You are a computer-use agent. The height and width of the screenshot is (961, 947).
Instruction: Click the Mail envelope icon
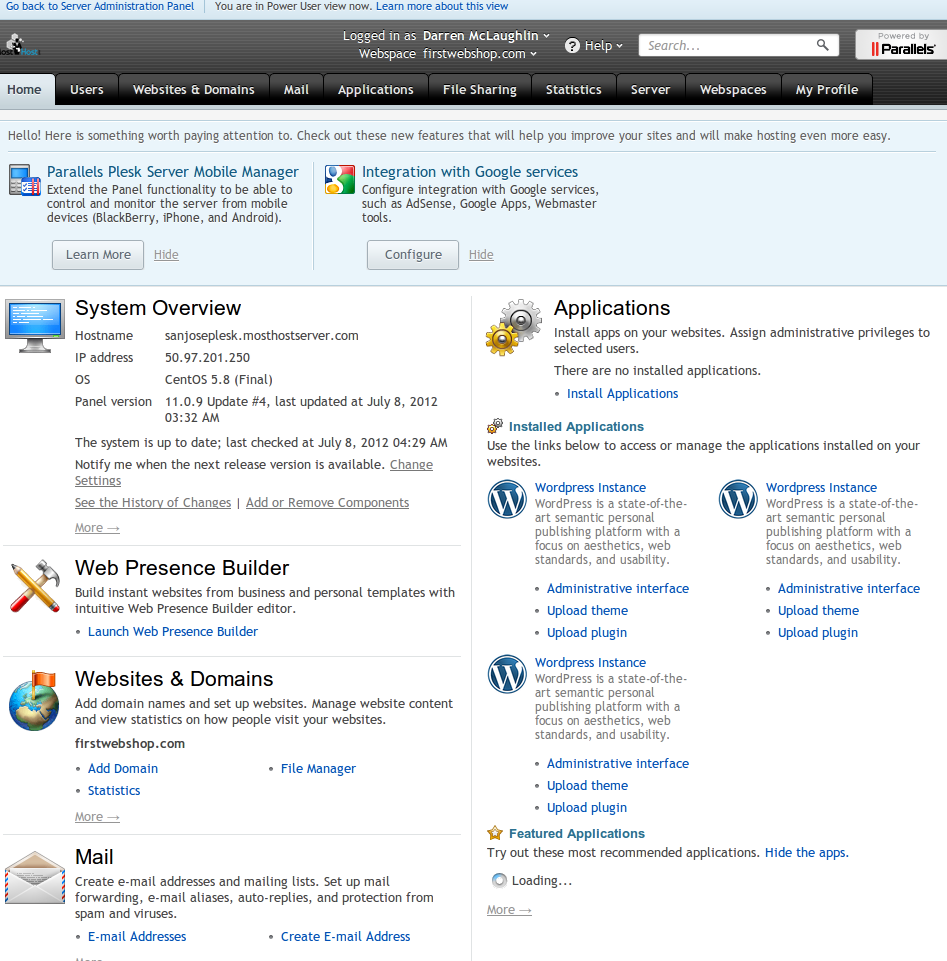pos(35,878)
